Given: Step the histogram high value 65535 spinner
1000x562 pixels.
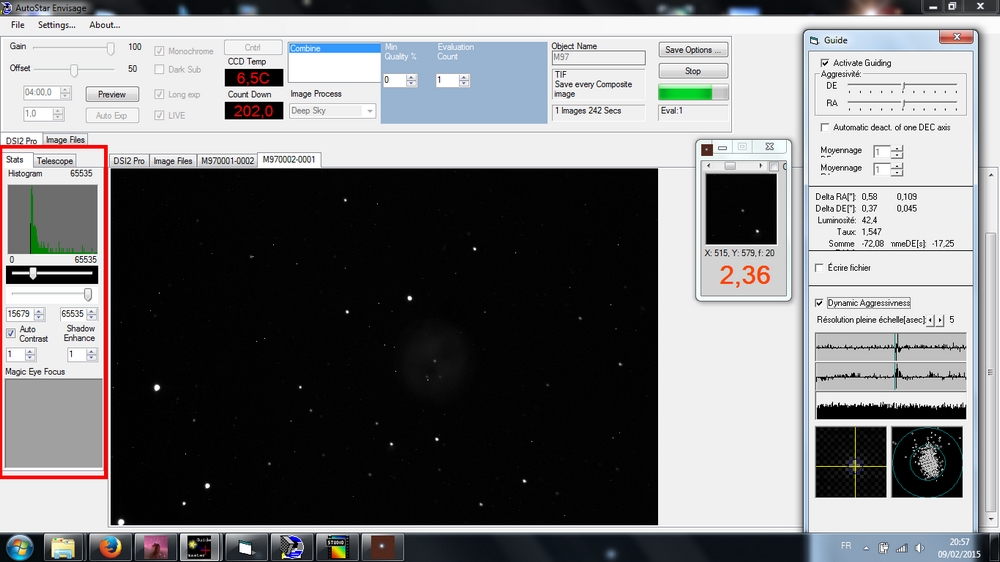Looking at the screenshot, I should tap(92, 314).
